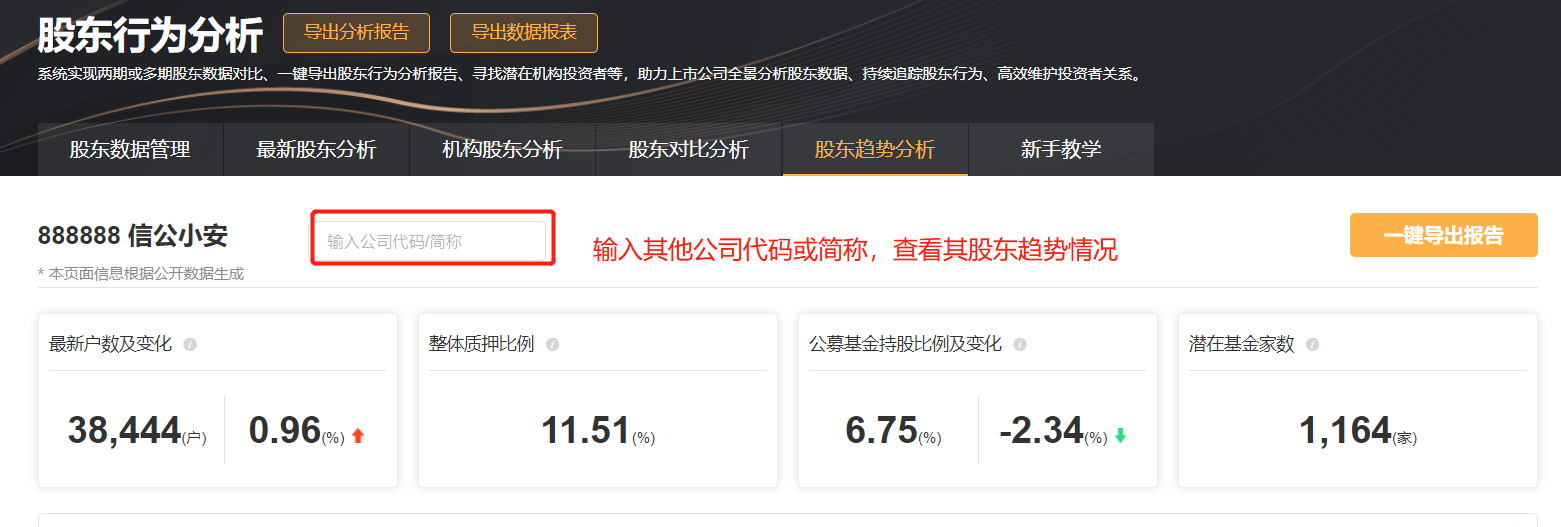Image resolution: width=1561 pixels, height=527 pixels.
Task: Click info icon next to 最新户数及变化
Action: 190,344
